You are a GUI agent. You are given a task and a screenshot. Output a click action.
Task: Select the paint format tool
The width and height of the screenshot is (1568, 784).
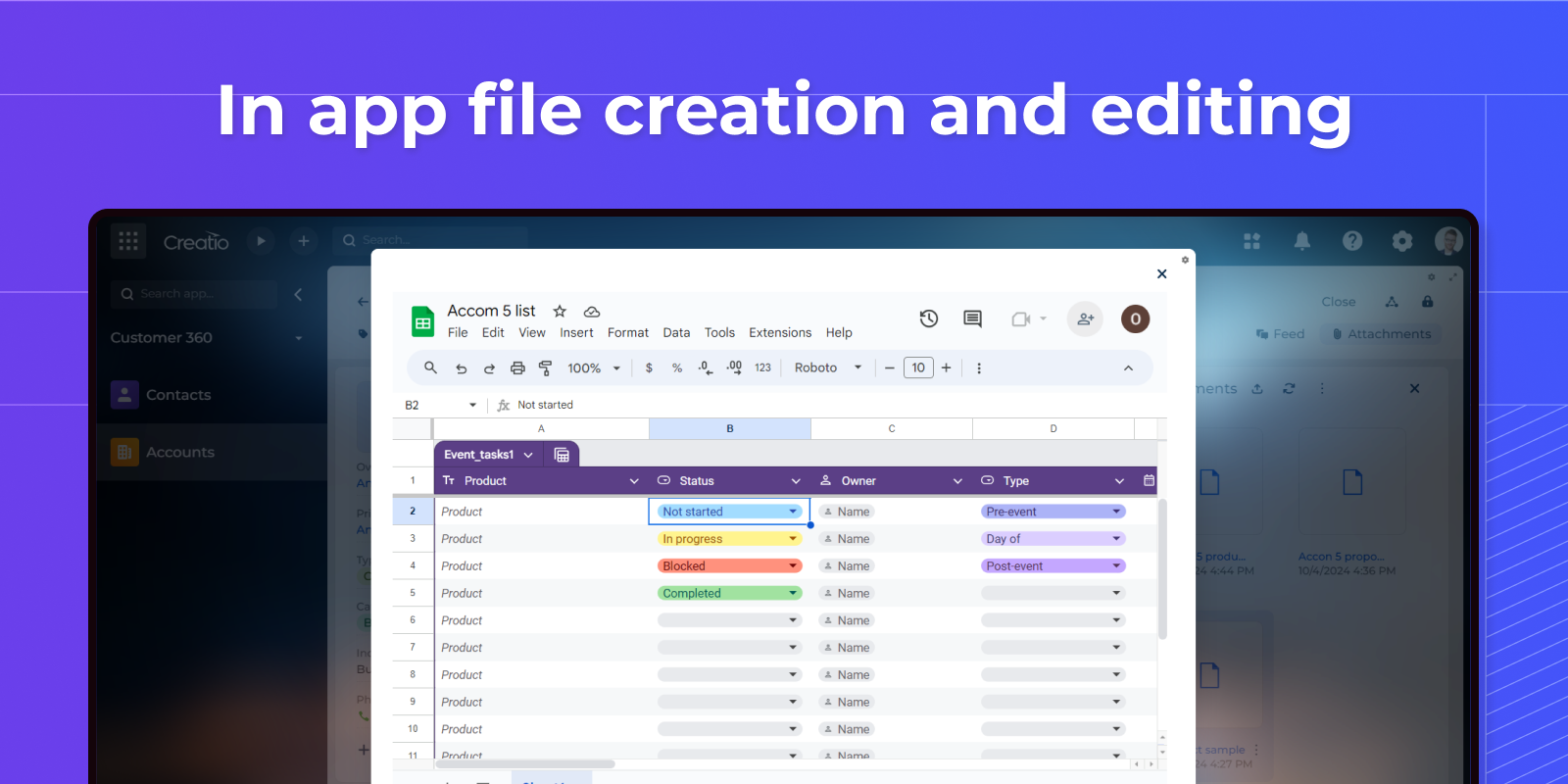(546, 368)
